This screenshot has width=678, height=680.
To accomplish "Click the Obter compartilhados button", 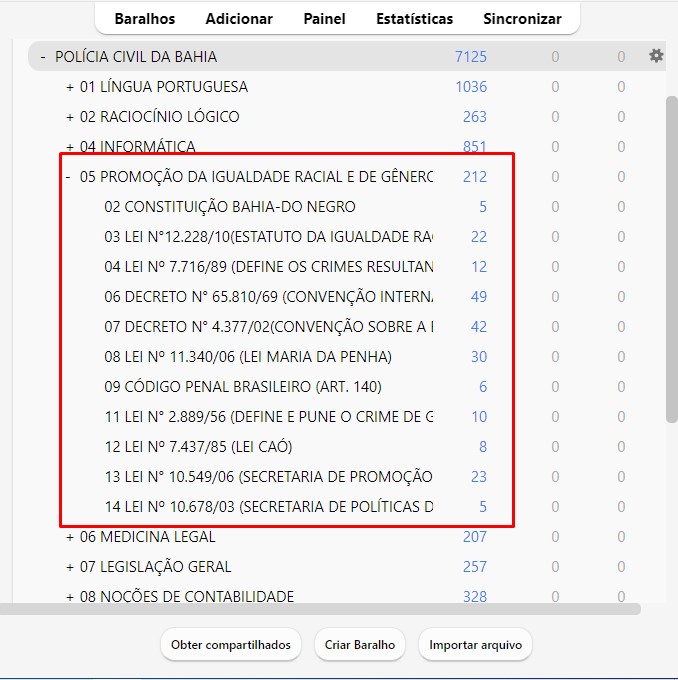I will pyautogui.click(x=231, y=645).
